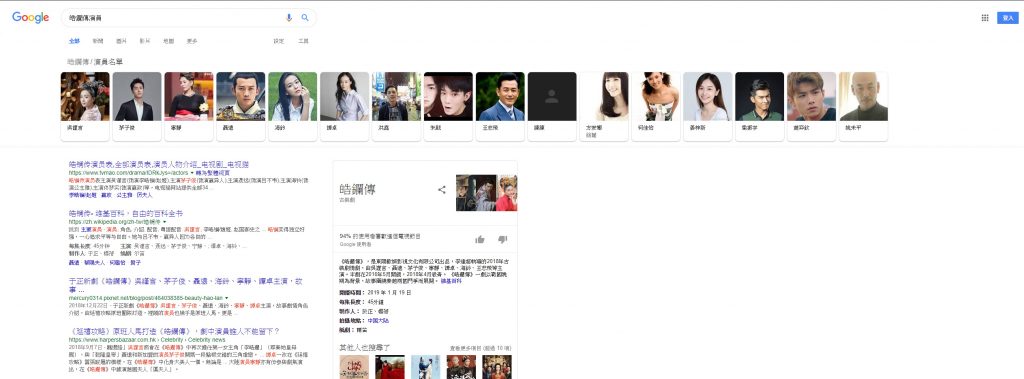Click the 皓鑭傳 / 演員名單 heading
Screen dimensions: 1024x379
pos(95,61)
